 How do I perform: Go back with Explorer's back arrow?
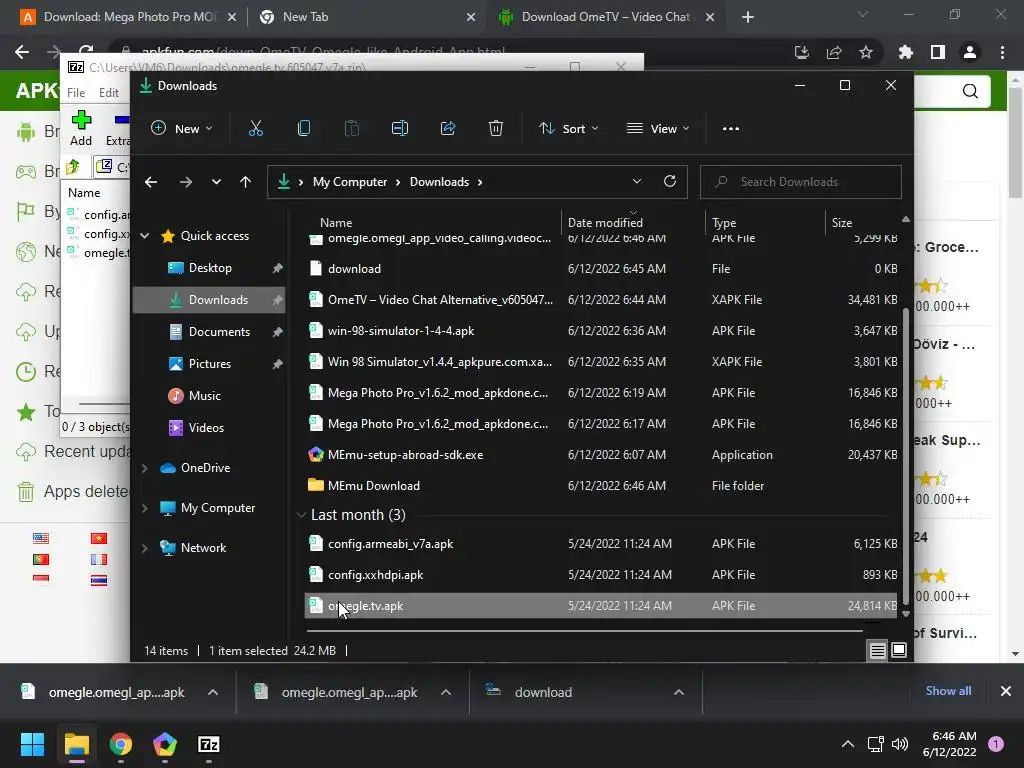click(x=151, y=182)
